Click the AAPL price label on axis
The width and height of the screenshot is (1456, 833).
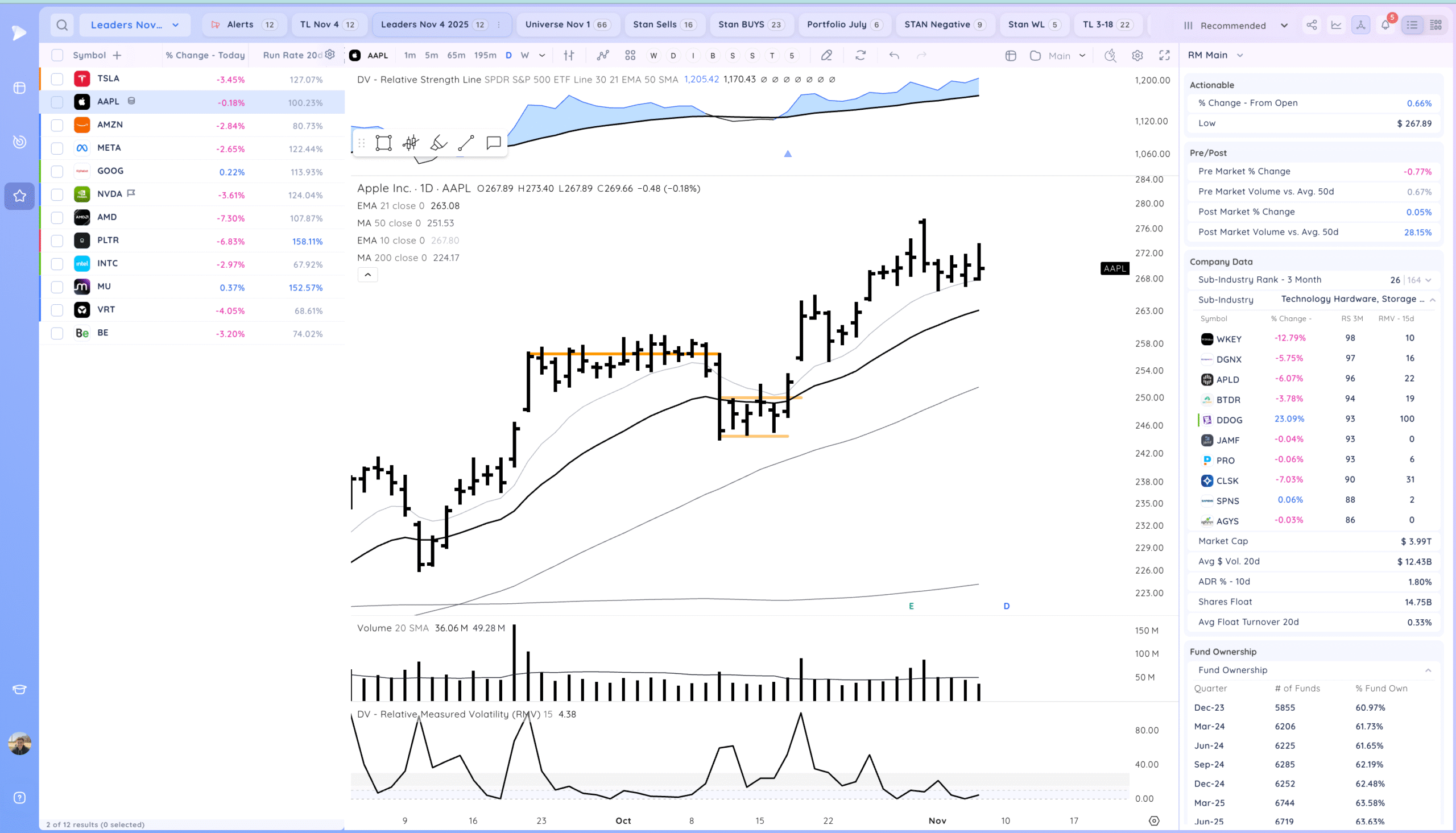pyautogui.click(x=1114, y=268)
